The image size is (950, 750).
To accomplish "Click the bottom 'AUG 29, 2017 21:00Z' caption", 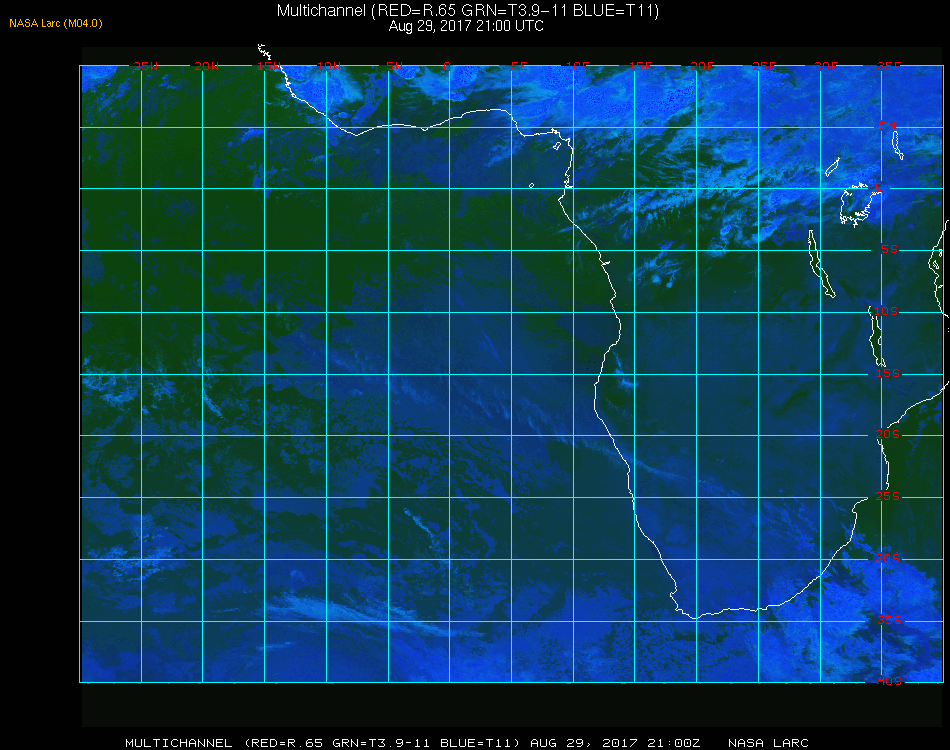I will coord(615,743).
